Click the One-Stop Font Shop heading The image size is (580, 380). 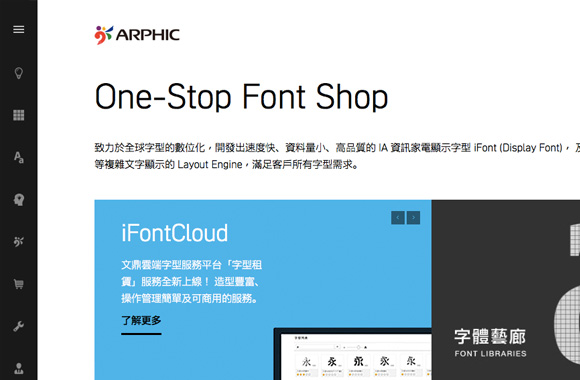click(x=241, y=97)
